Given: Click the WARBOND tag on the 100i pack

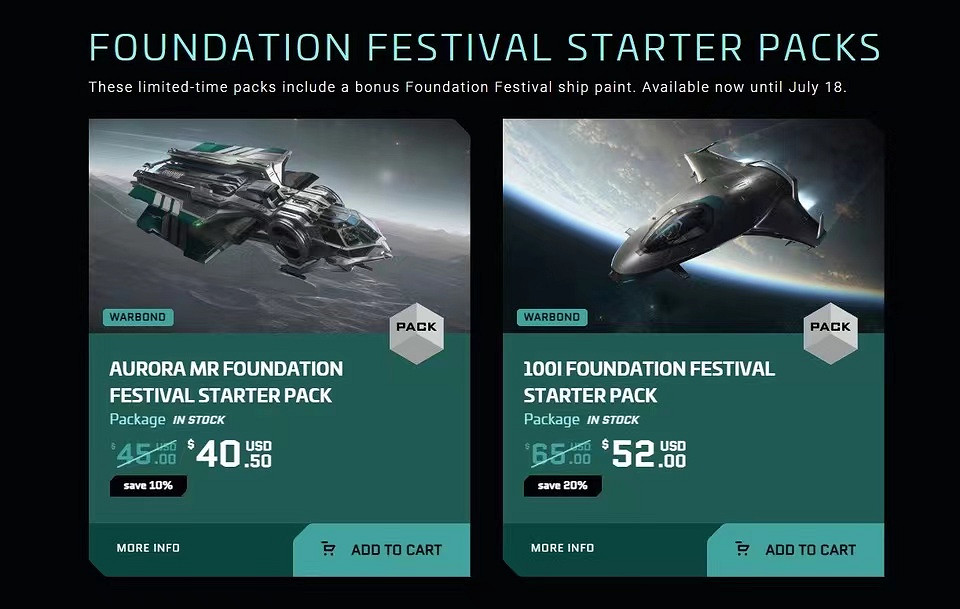Looking at the screenshot, I should coord(551,317).
